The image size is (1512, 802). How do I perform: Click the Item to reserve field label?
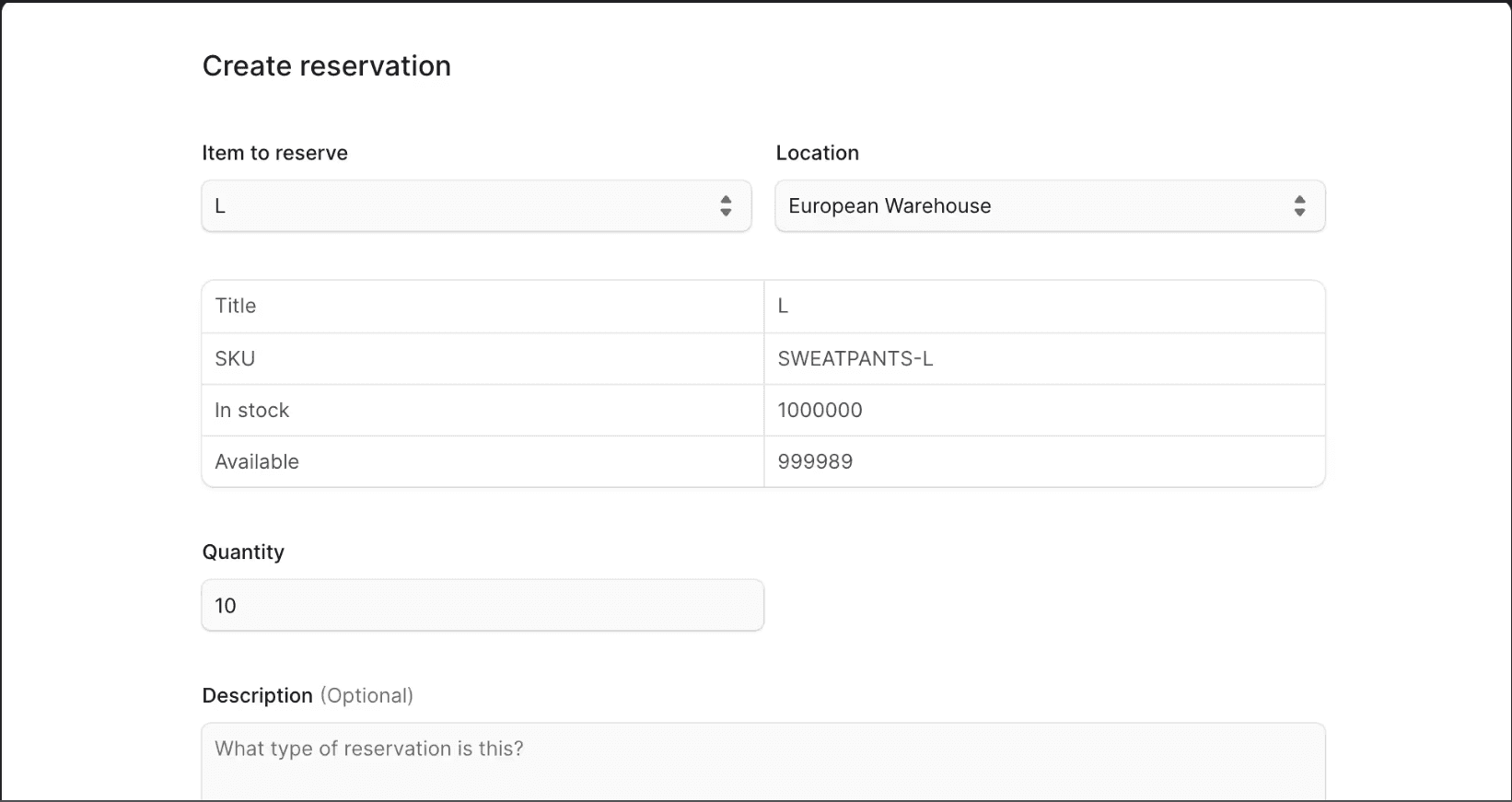(x=274, y=154)
